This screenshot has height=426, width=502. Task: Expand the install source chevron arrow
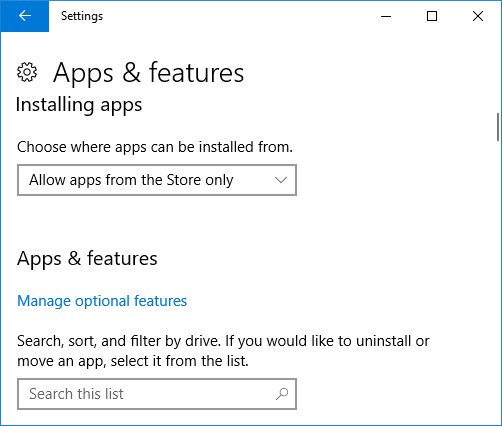281,180
